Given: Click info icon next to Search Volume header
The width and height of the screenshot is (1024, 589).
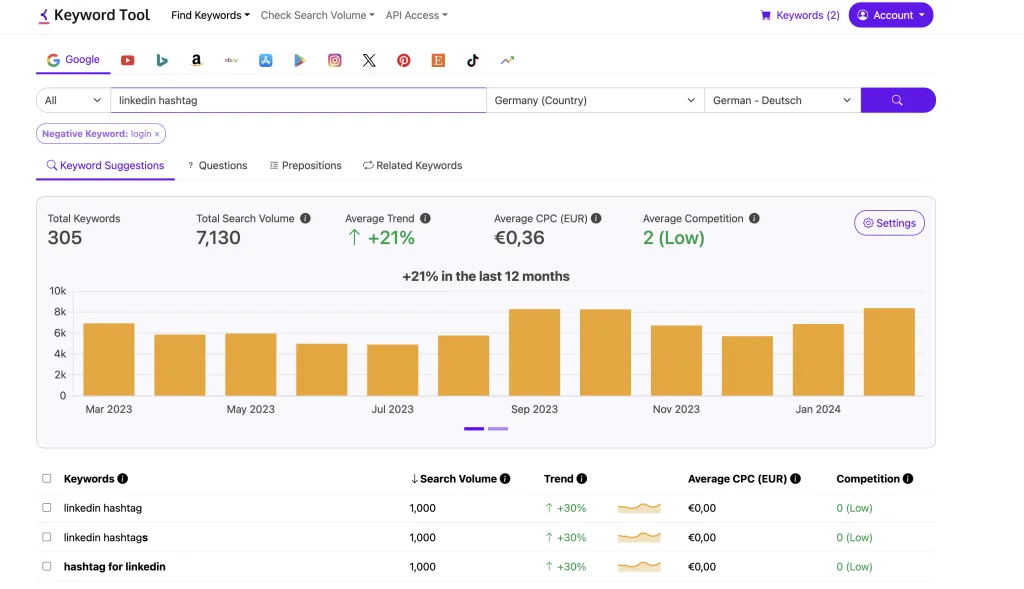Looking at the screenshot, I should [505, 479].
